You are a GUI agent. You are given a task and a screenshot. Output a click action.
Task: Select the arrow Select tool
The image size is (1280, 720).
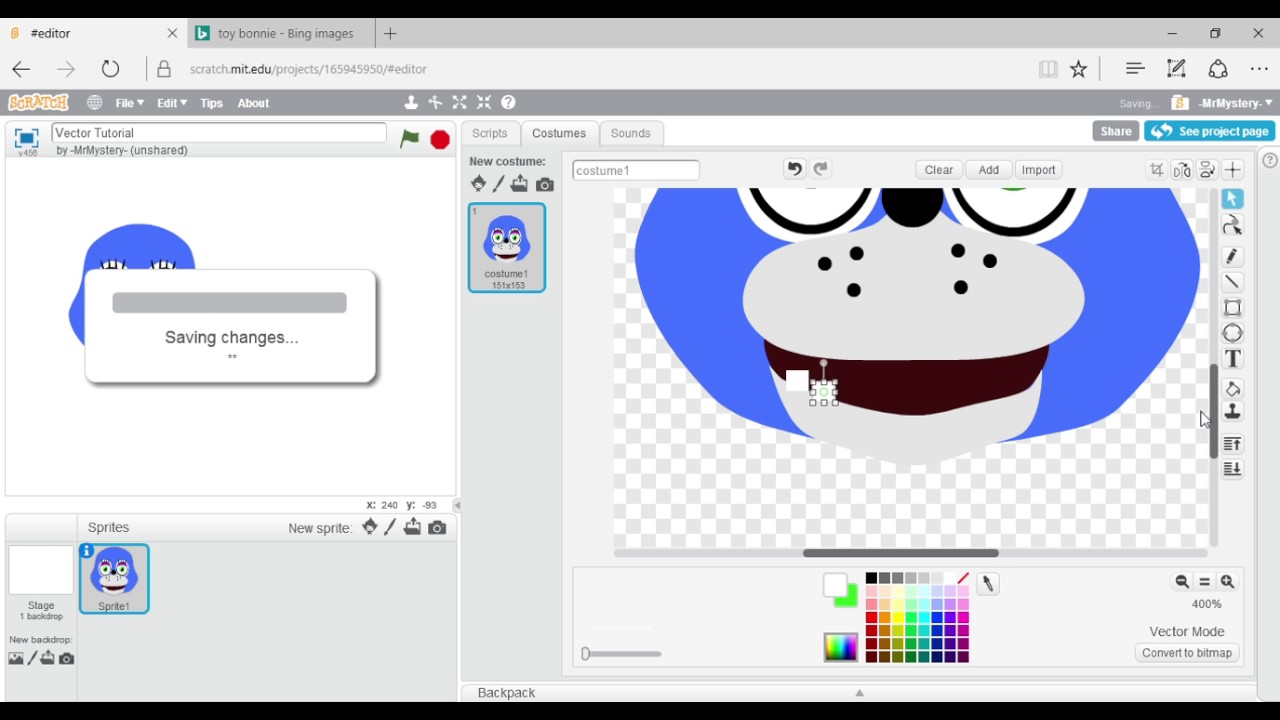(x=1233, y=199)
